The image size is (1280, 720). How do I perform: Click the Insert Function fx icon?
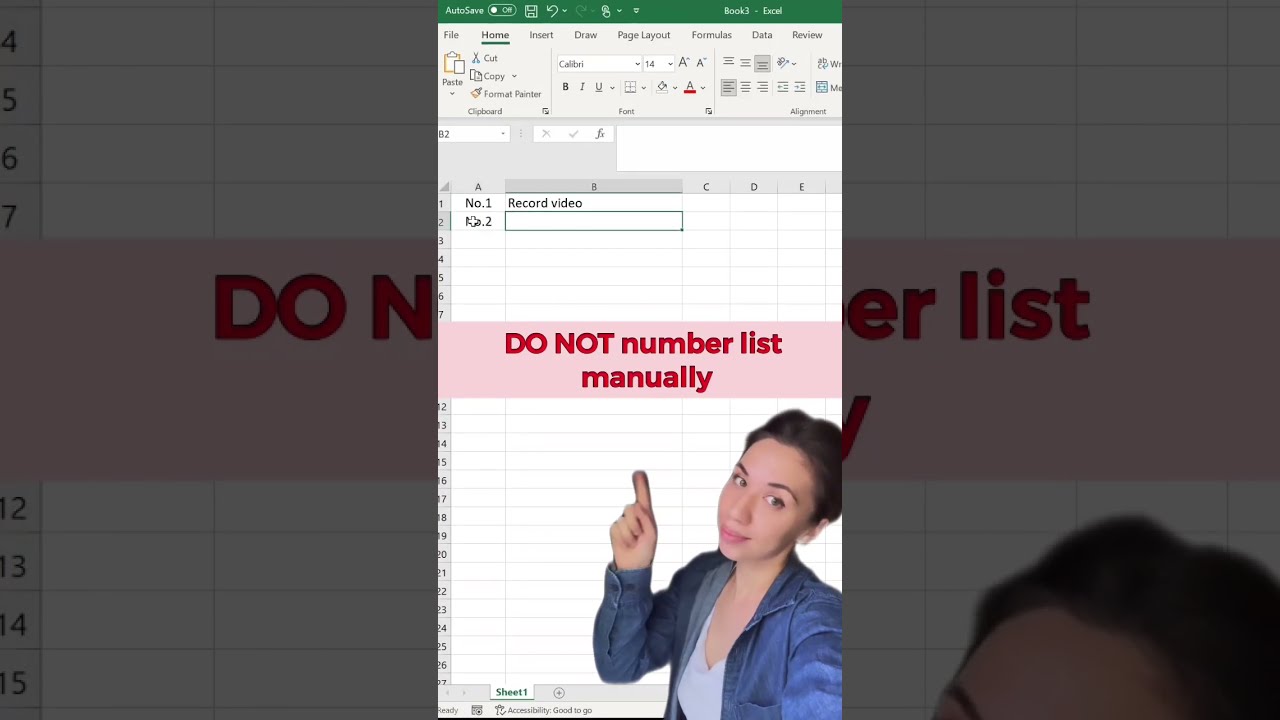click(600, 133)
